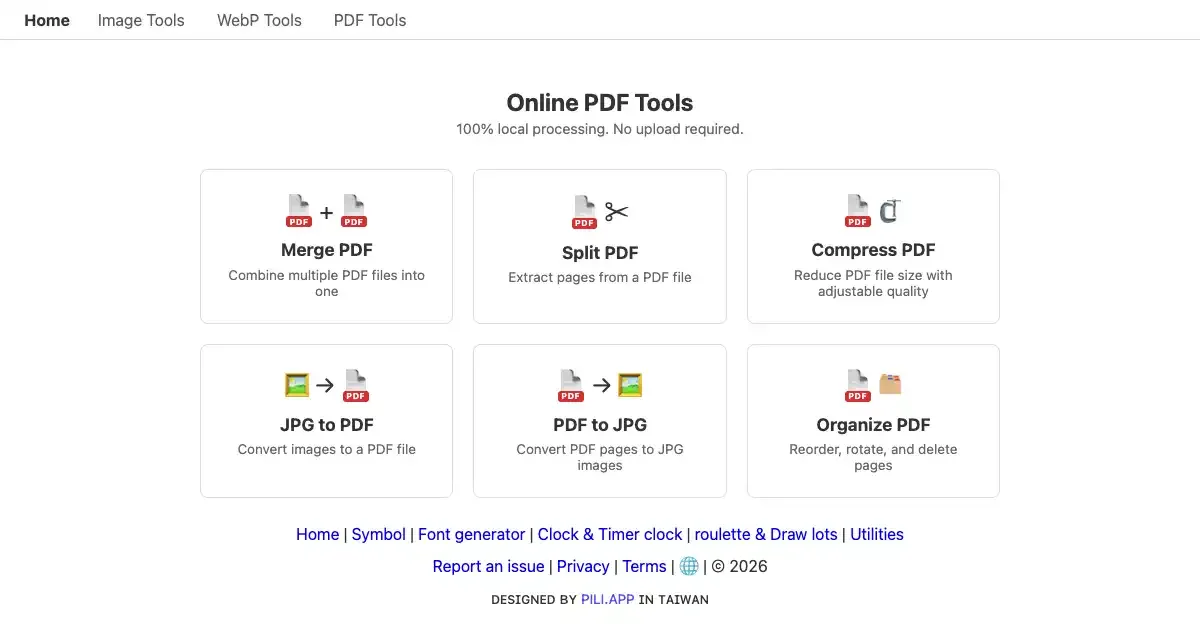Click the scissors icon for Split PDF

coord(616,212)
